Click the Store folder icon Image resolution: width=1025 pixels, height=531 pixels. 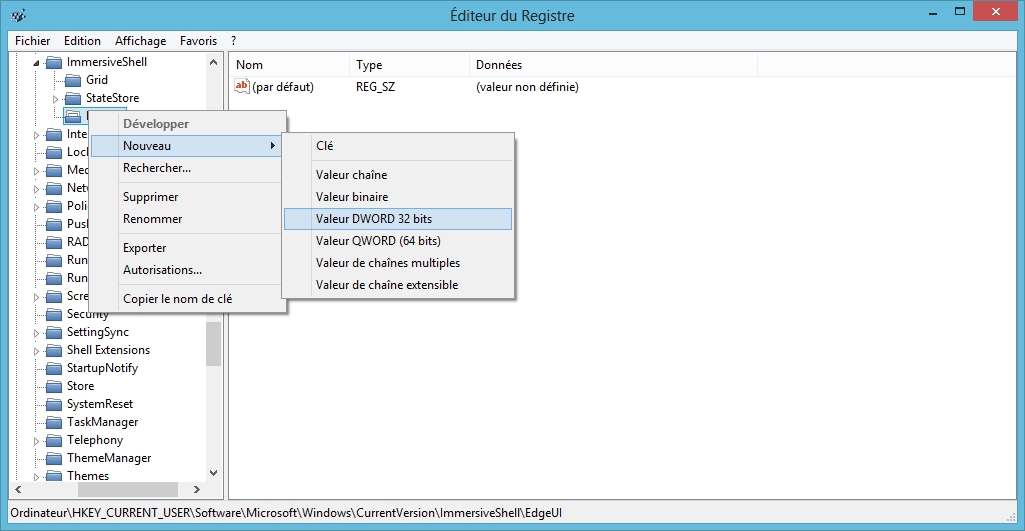pos(54,386)
